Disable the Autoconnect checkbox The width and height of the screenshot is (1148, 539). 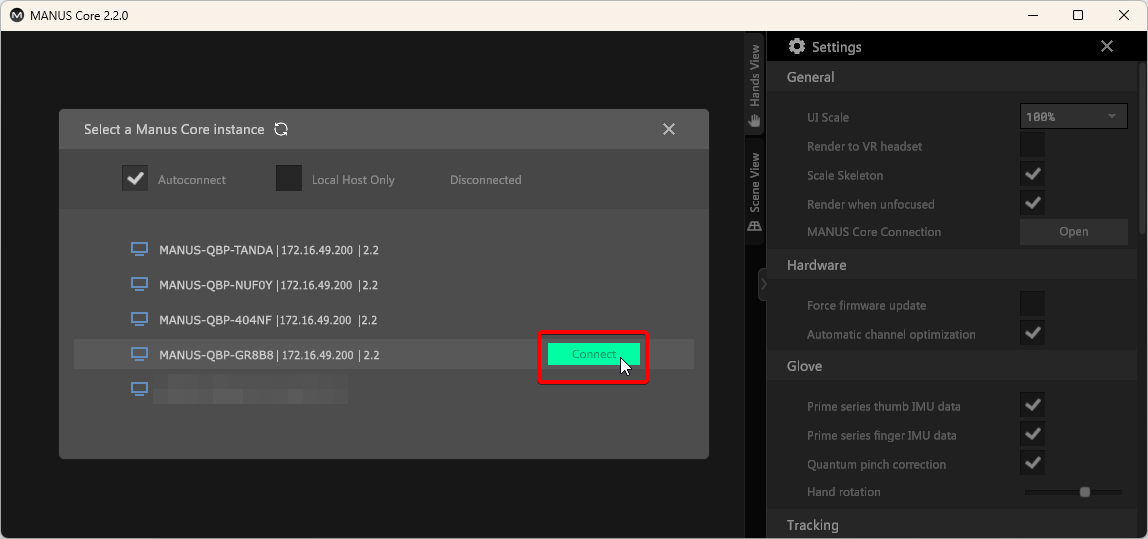pos(135,178)
